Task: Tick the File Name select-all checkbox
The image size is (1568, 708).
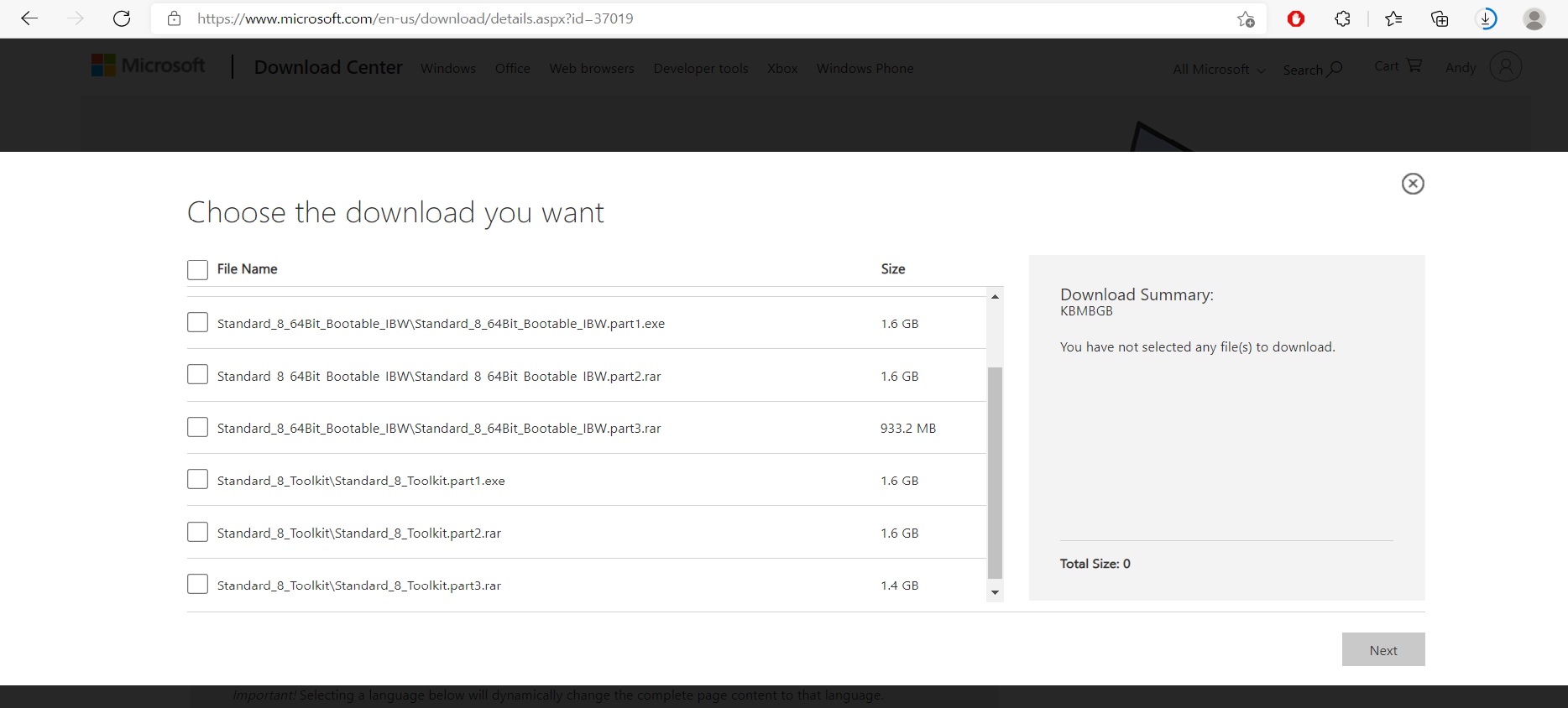Action: [197, 269]
